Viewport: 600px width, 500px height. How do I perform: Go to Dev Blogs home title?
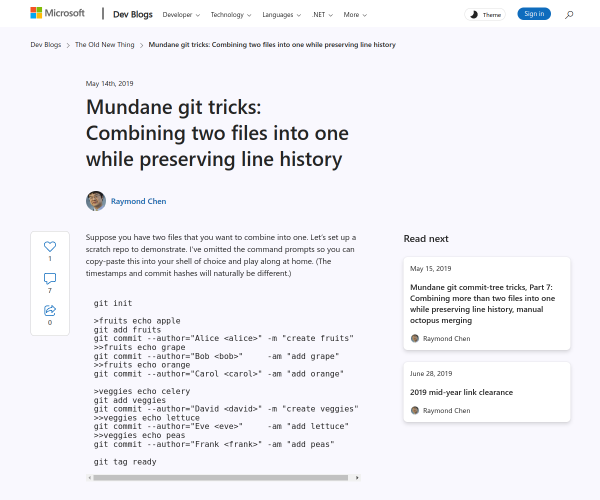(133, 15)
